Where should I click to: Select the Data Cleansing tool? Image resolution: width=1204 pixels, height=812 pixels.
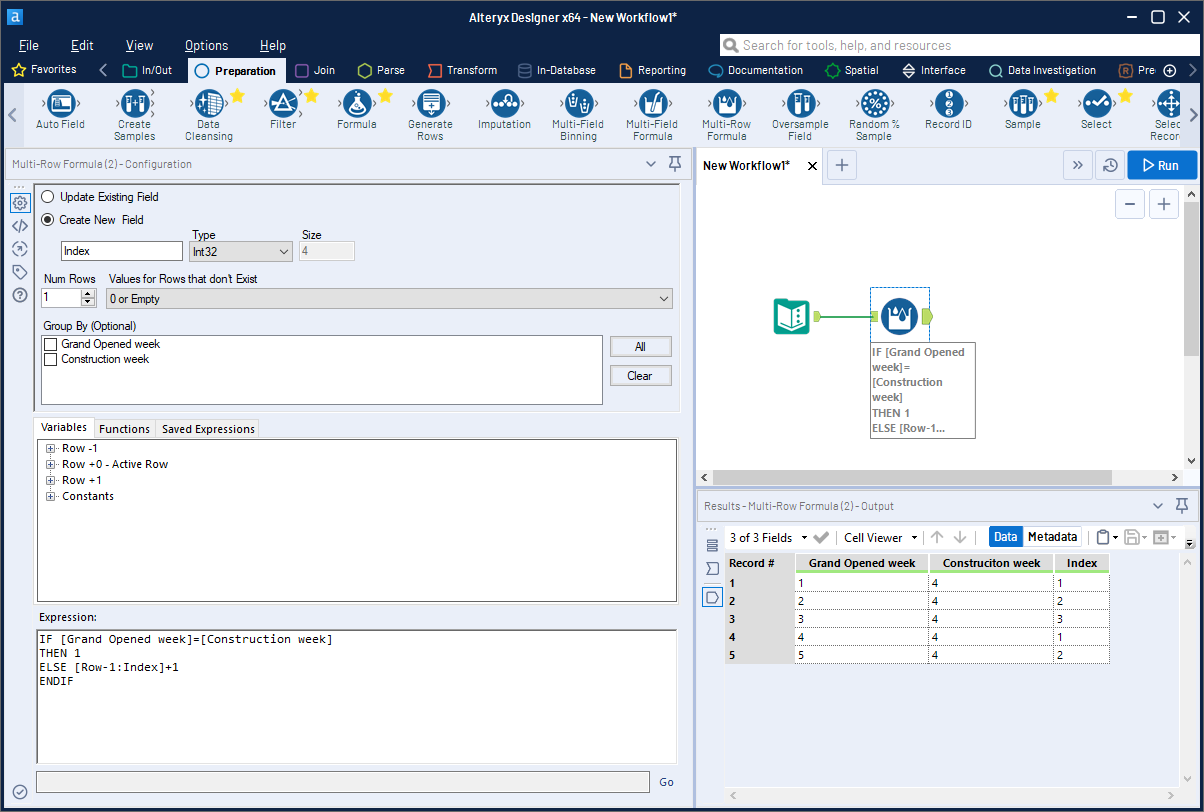208,107
